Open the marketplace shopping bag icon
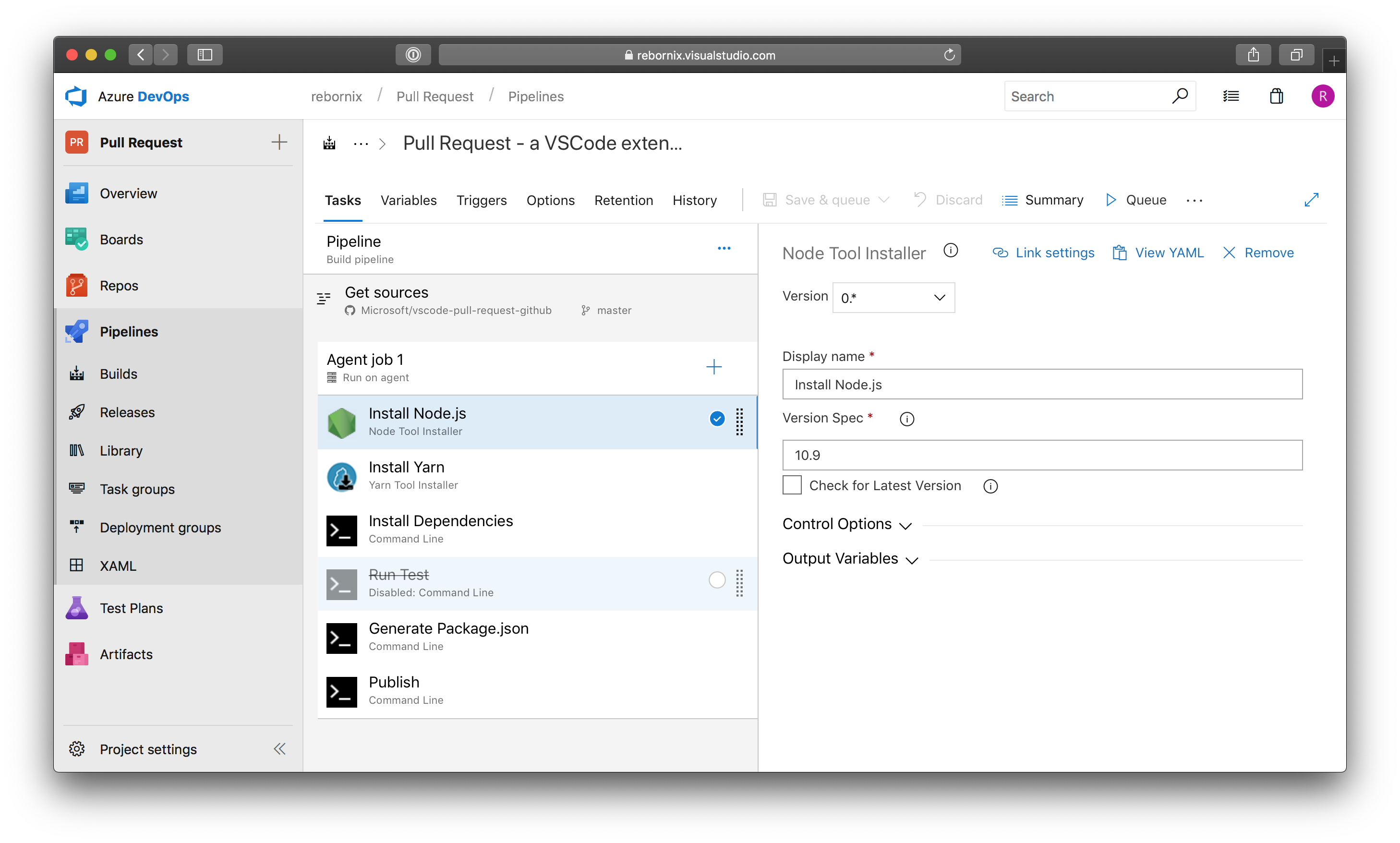 point(1276,96)
